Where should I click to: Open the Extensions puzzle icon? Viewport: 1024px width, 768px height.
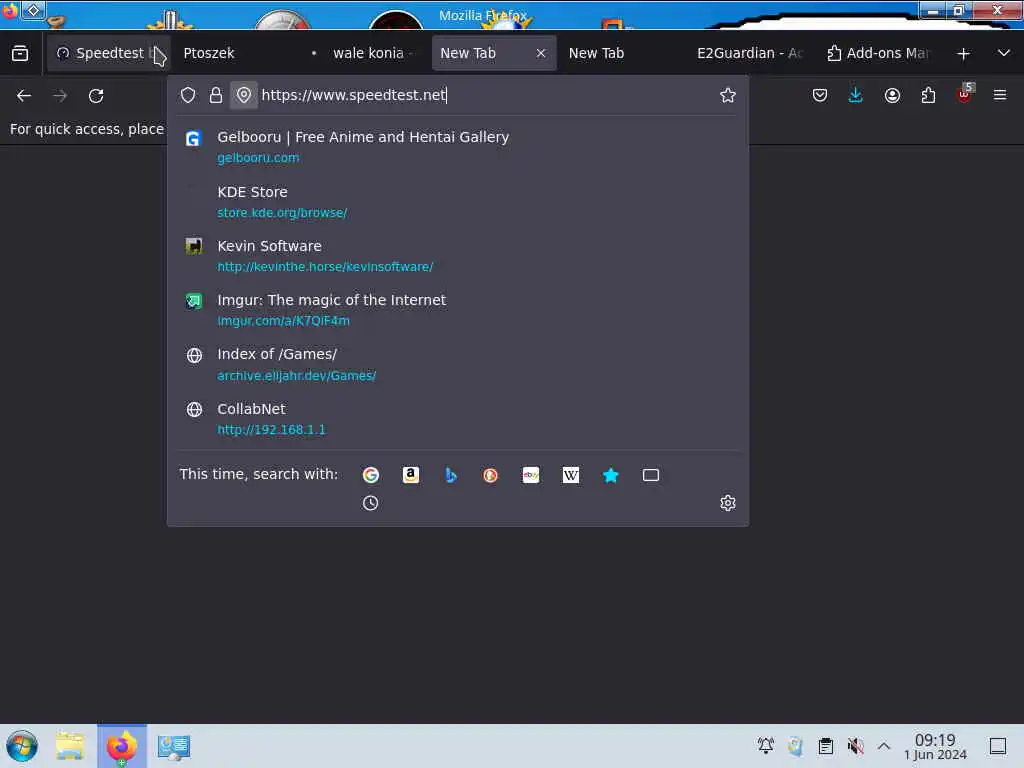(x=928, y=95)
